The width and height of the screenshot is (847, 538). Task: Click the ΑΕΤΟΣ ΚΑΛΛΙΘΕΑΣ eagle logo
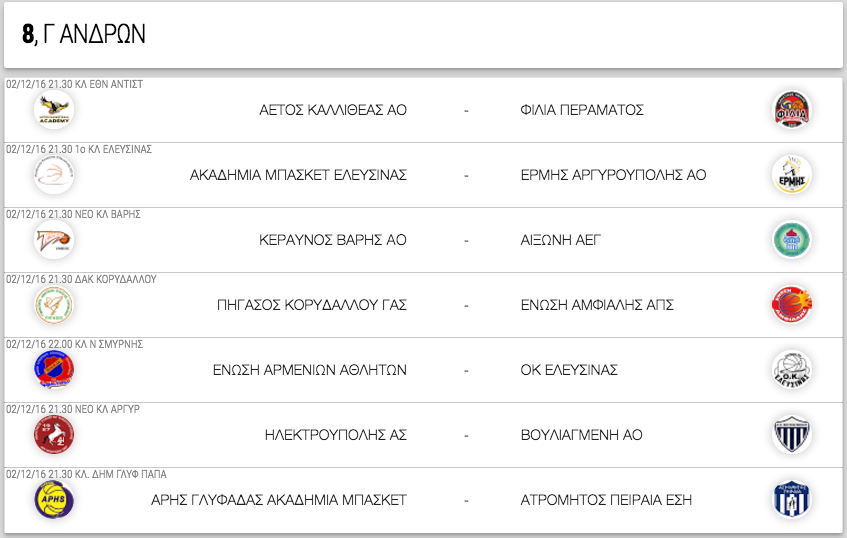point(54,110)
